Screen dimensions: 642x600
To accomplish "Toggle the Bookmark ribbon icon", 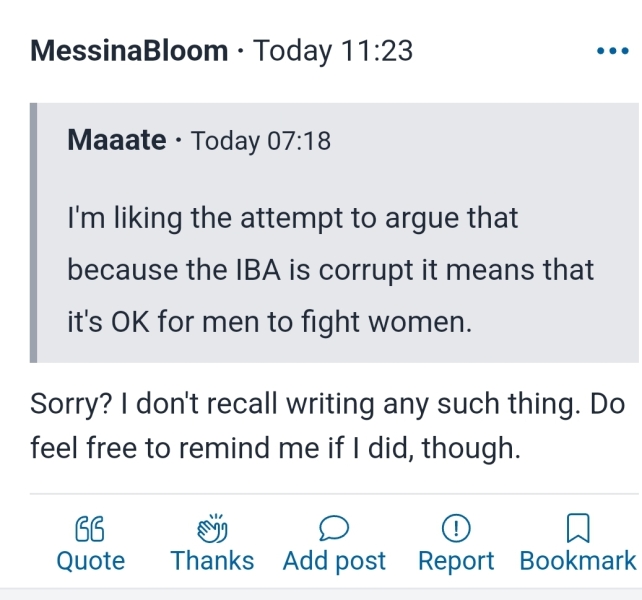I will click(x=577, y=527).
